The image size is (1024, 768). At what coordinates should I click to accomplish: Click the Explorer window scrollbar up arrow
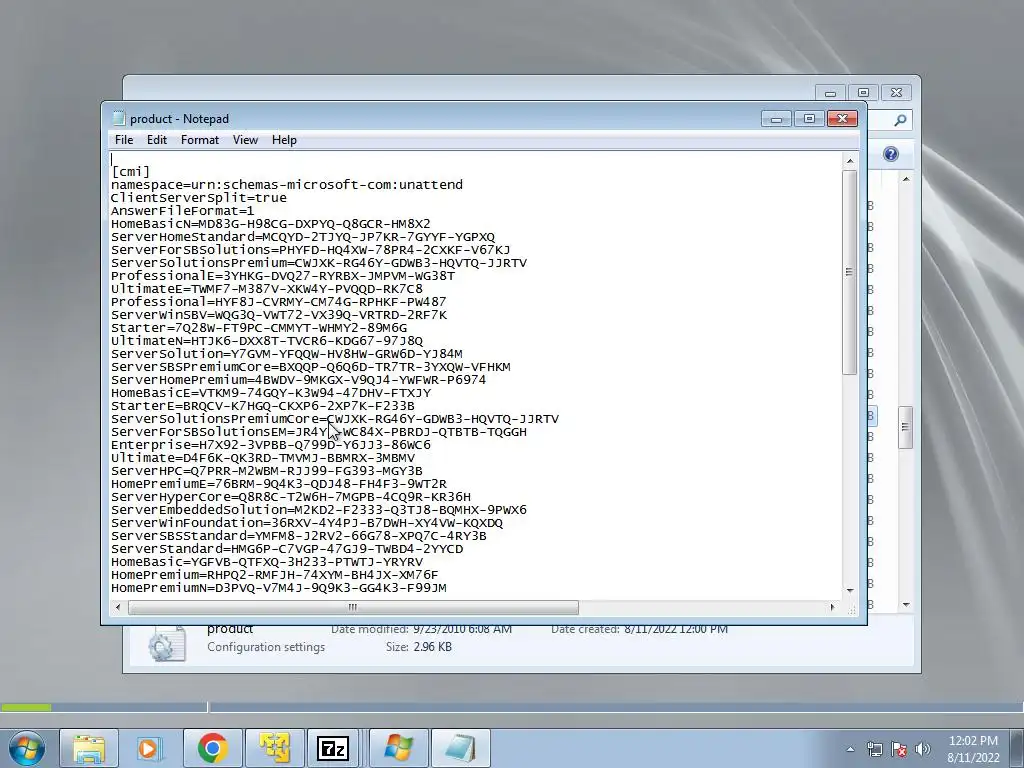906,179
